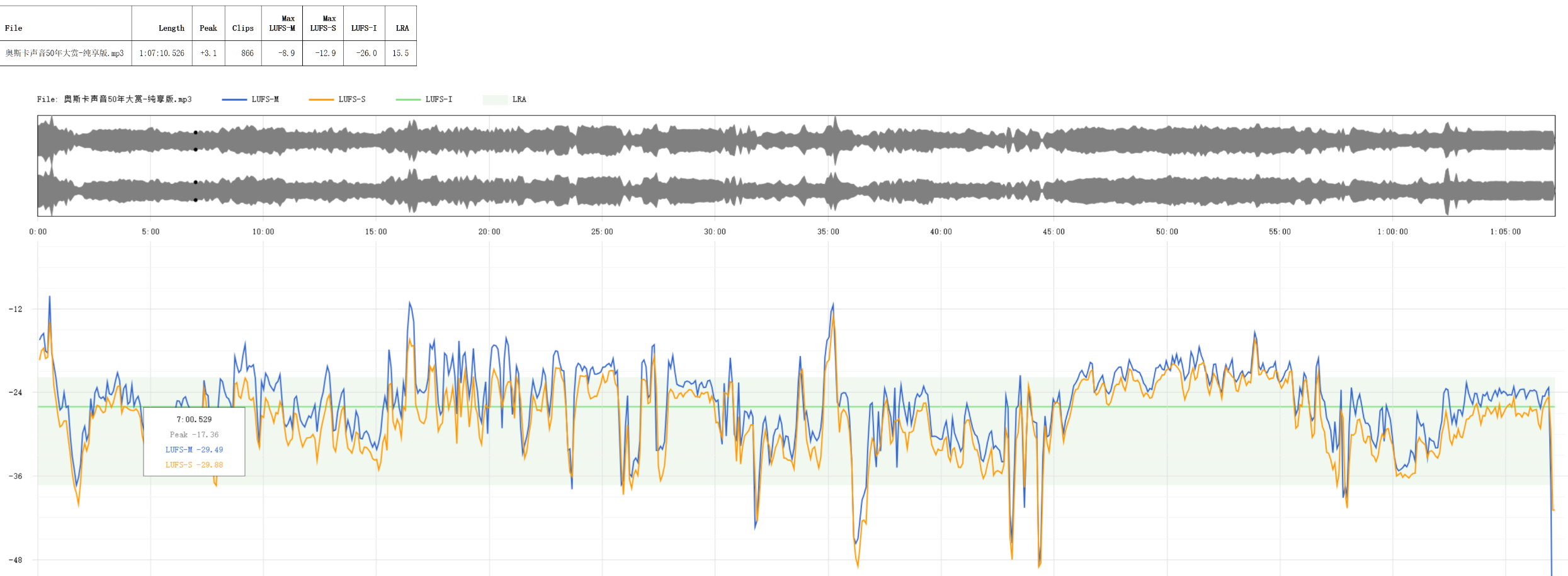Click the -24 loudness axis label

point(15,393)
